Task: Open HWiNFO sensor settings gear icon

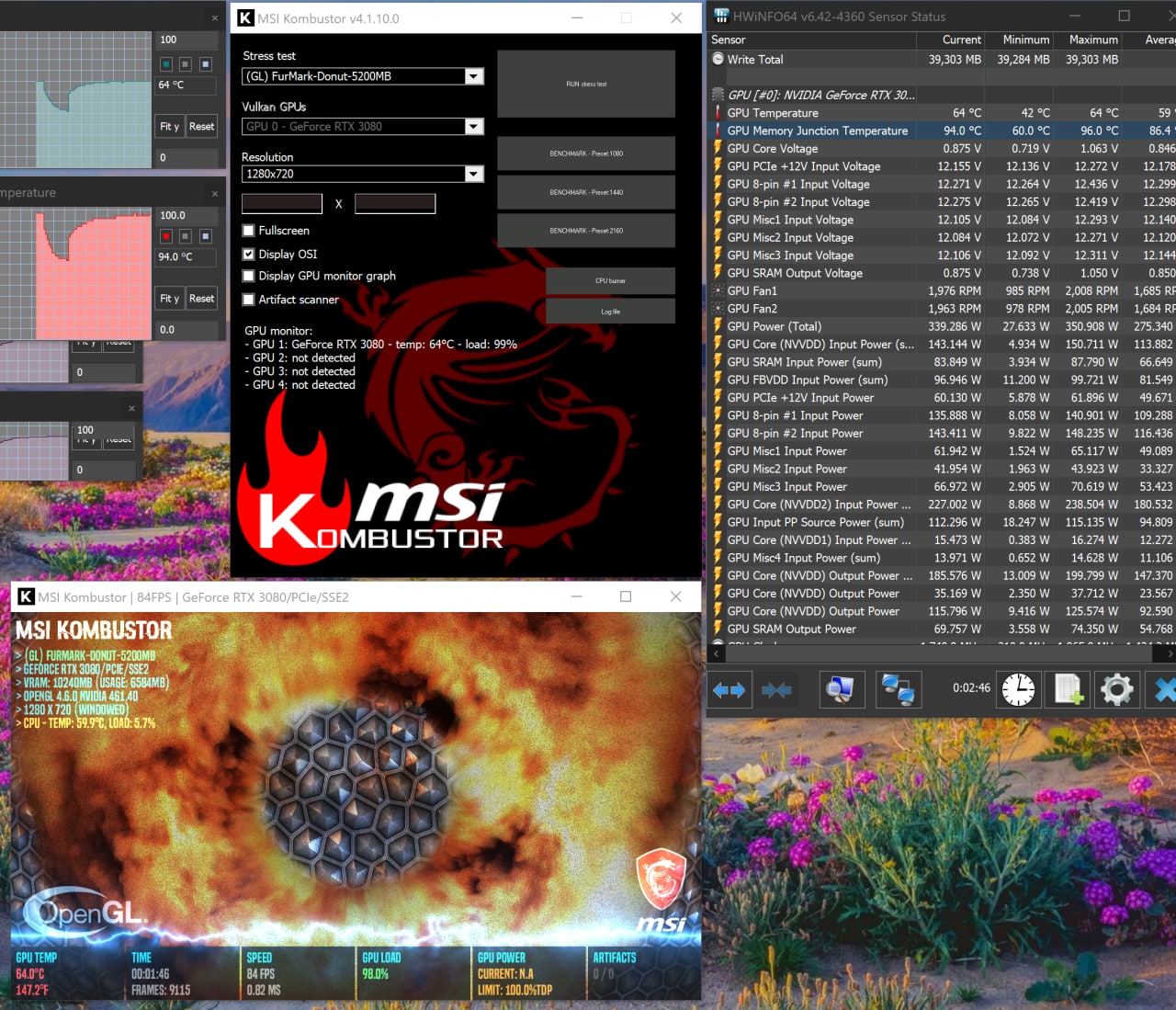Action: coord(1117,689)
